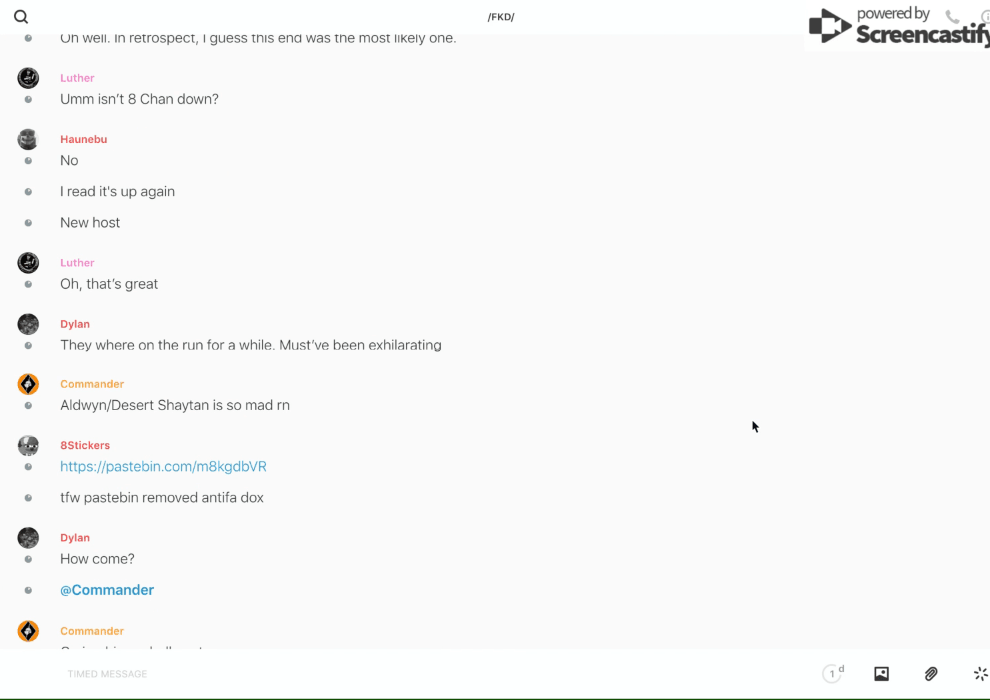
Task: Open the pastebin.com/m8kgdbVR link
Action: (x=163, y=466)
